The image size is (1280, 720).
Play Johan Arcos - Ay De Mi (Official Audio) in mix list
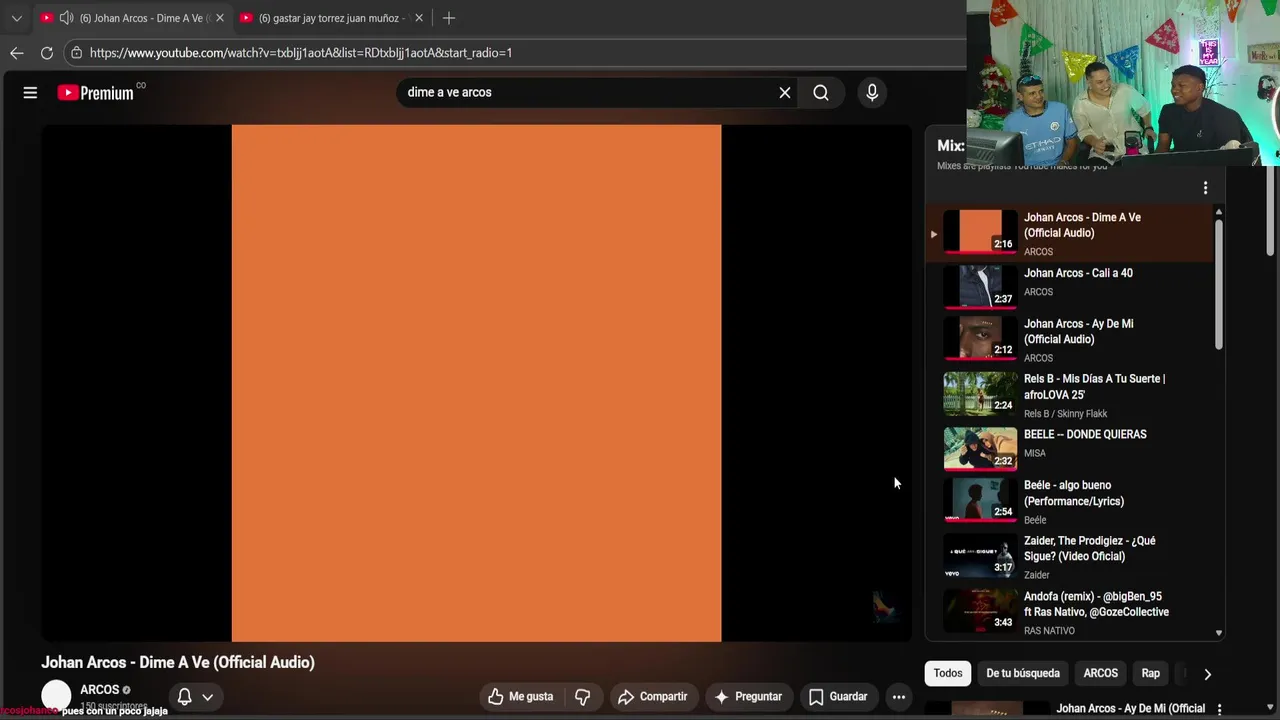click(1078, 331)
